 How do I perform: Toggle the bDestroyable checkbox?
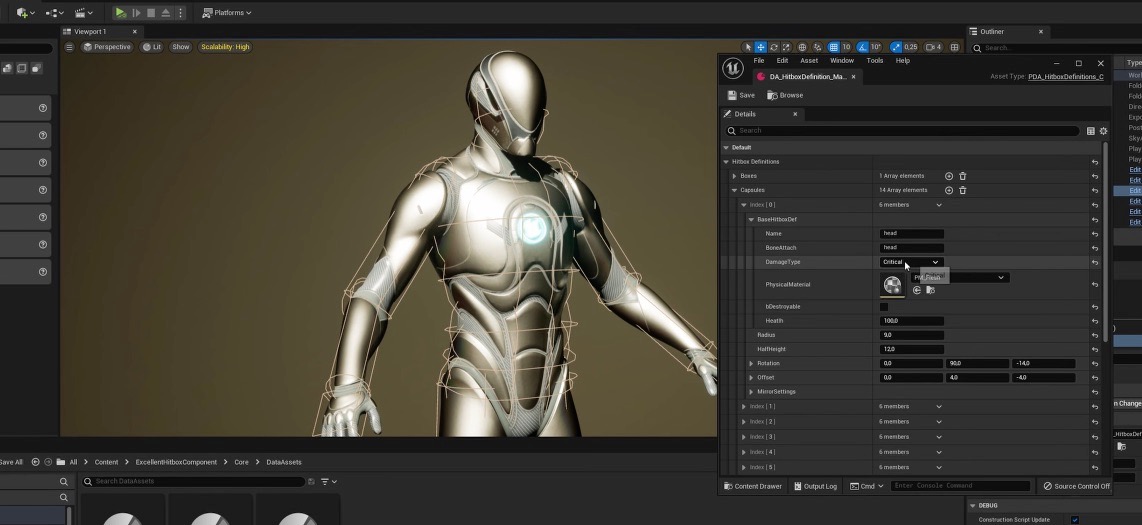pos(884,307)
